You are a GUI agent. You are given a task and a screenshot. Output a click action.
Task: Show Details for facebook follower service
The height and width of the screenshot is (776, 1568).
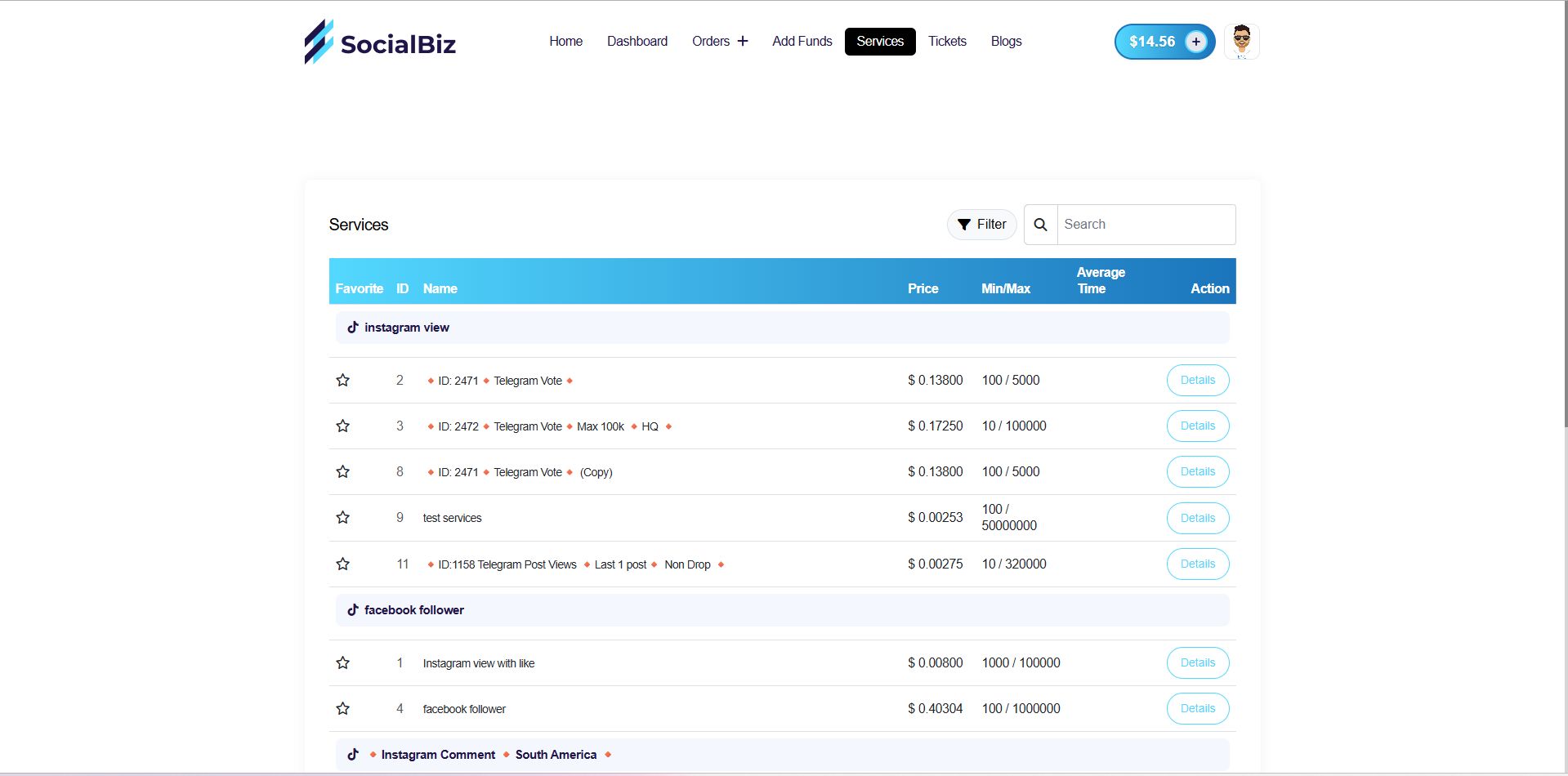pyautogui.click(x=1198, y=708)
